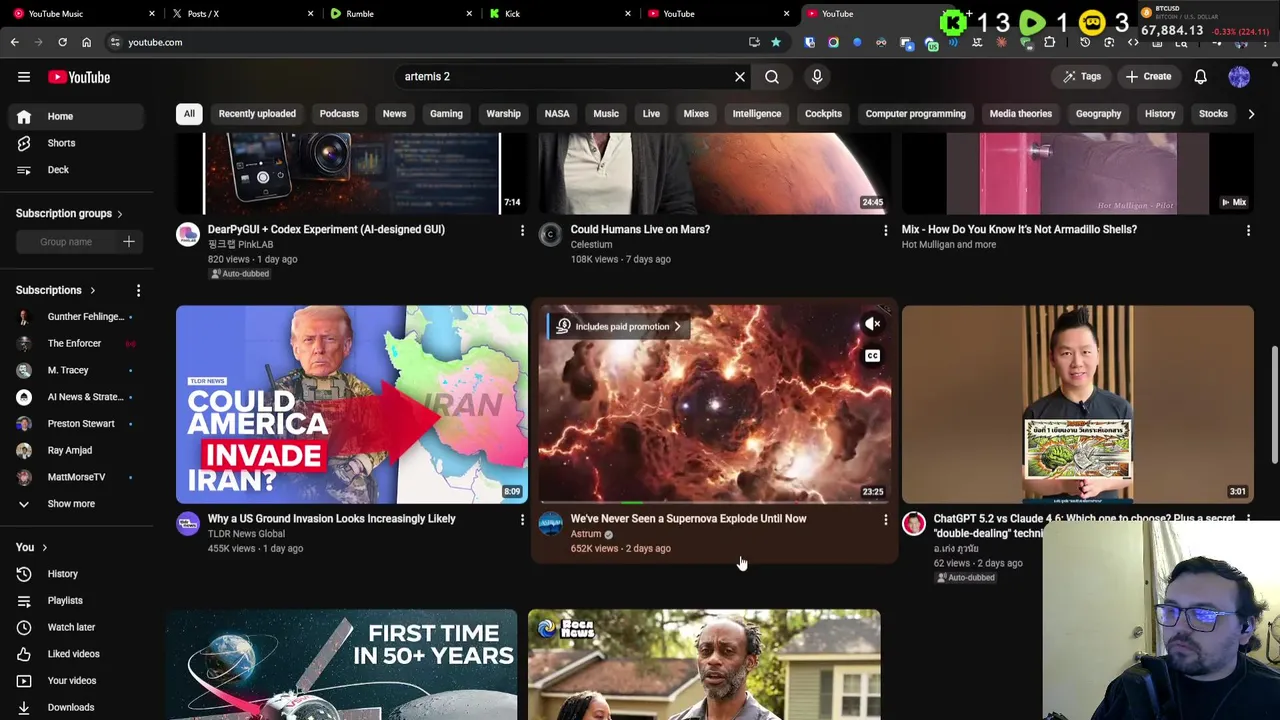The height and width of the screenshot is (720, 1280).
Task: Select the Podcasts chip
Action: tap(339, 114)
